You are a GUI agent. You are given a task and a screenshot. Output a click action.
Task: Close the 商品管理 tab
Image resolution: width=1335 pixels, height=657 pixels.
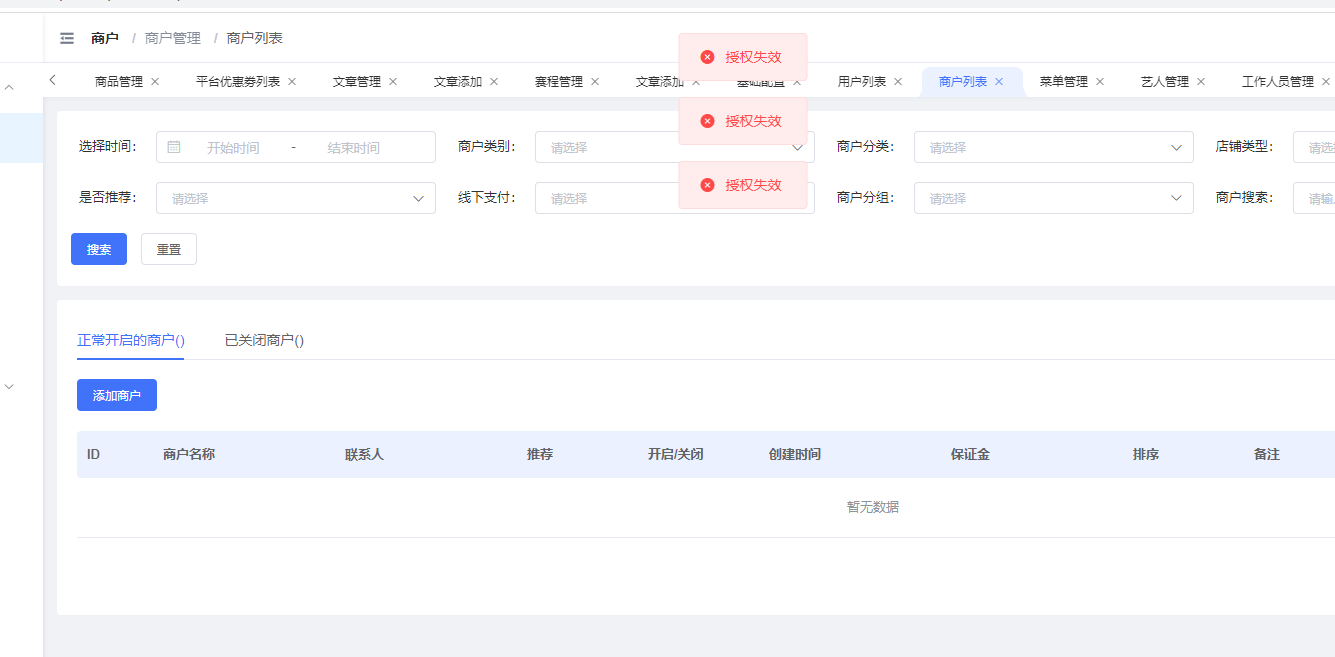155,82
